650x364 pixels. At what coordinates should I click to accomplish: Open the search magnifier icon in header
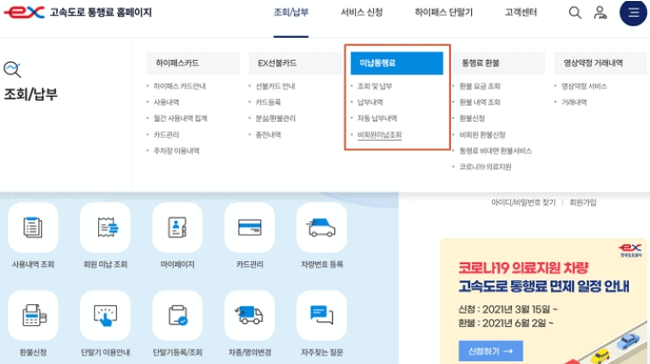575,12
